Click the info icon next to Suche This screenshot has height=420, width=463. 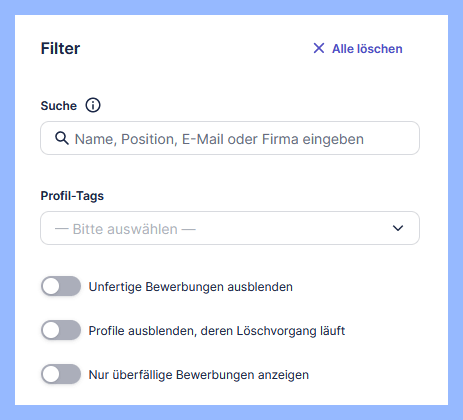tap(93, 105)
